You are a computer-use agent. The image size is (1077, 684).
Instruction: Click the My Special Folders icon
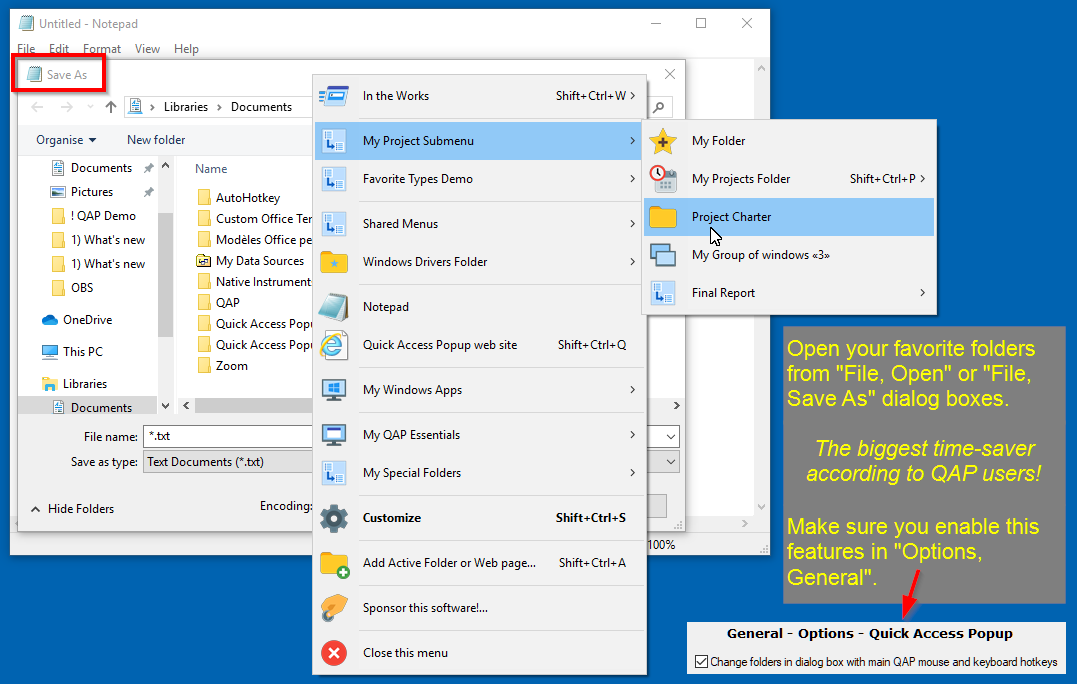tap(334, 473)
